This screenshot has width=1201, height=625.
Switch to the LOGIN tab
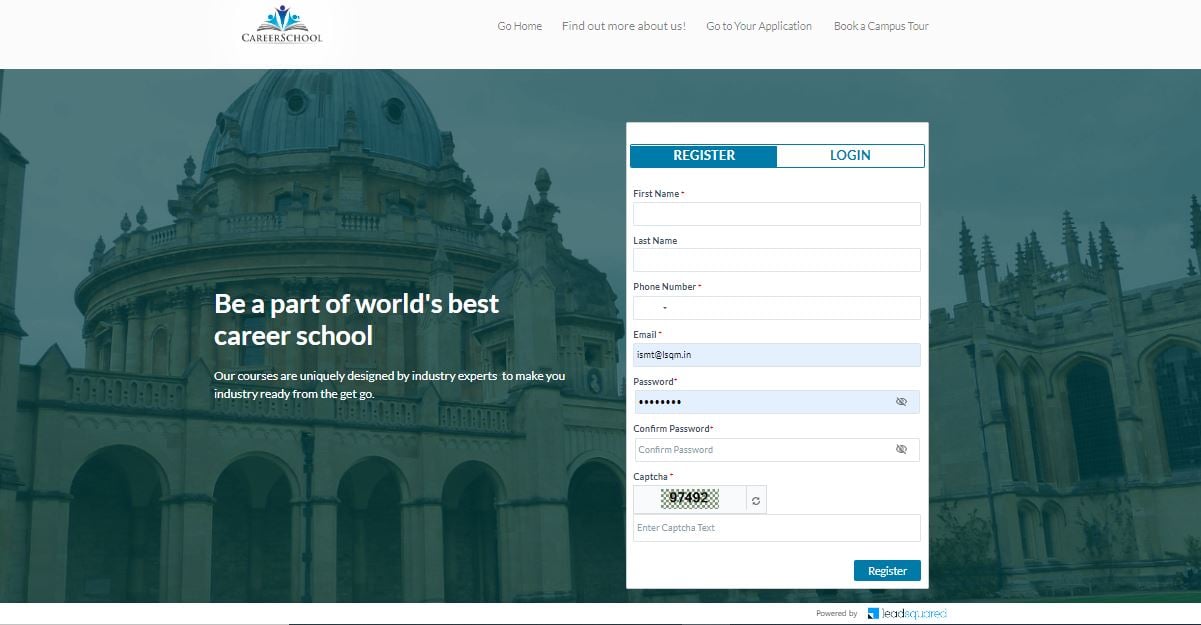(x=850, y=156)
